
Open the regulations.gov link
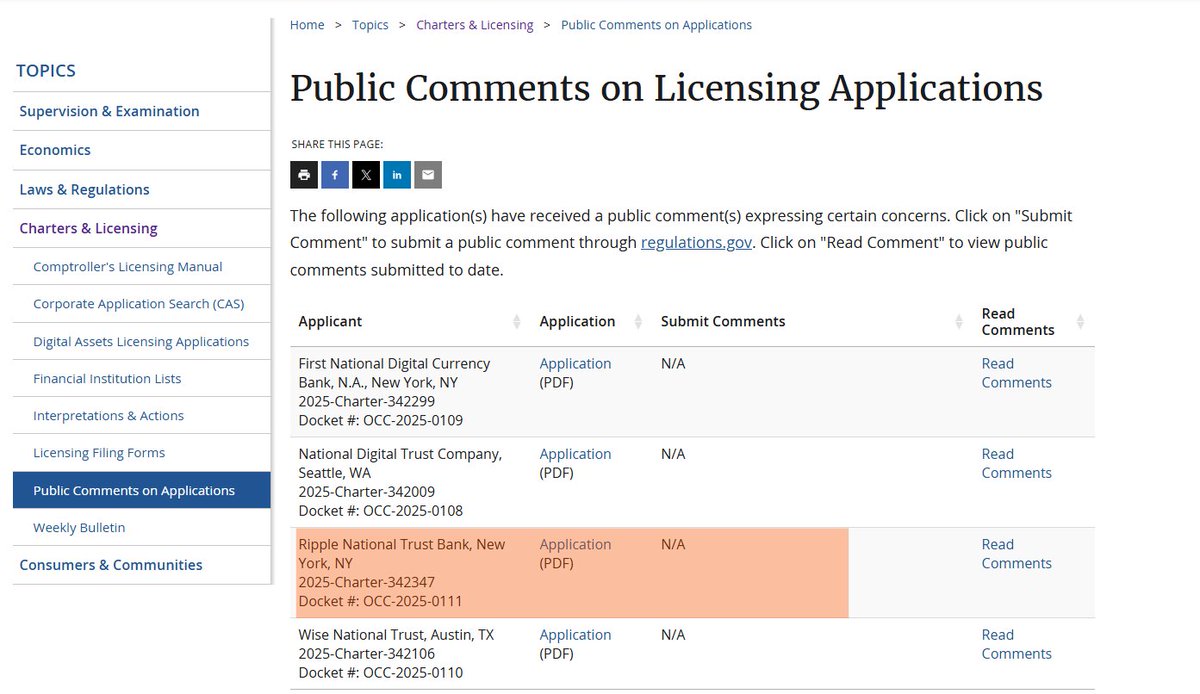point(696,242)
